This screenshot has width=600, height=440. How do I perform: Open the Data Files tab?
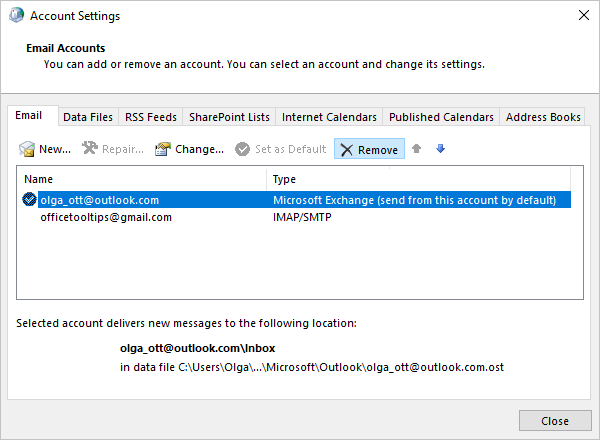pyautogui.click(x=88, y=117)
